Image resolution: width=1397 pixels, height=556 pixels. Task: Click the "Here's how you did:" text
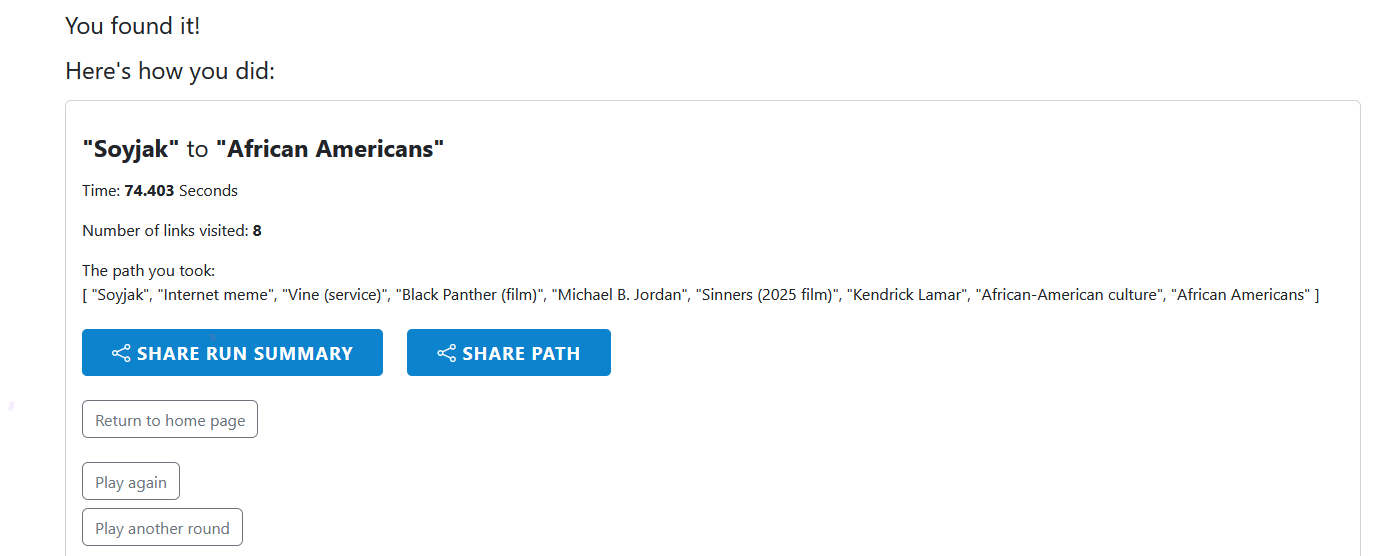click(x=170, y=72)
